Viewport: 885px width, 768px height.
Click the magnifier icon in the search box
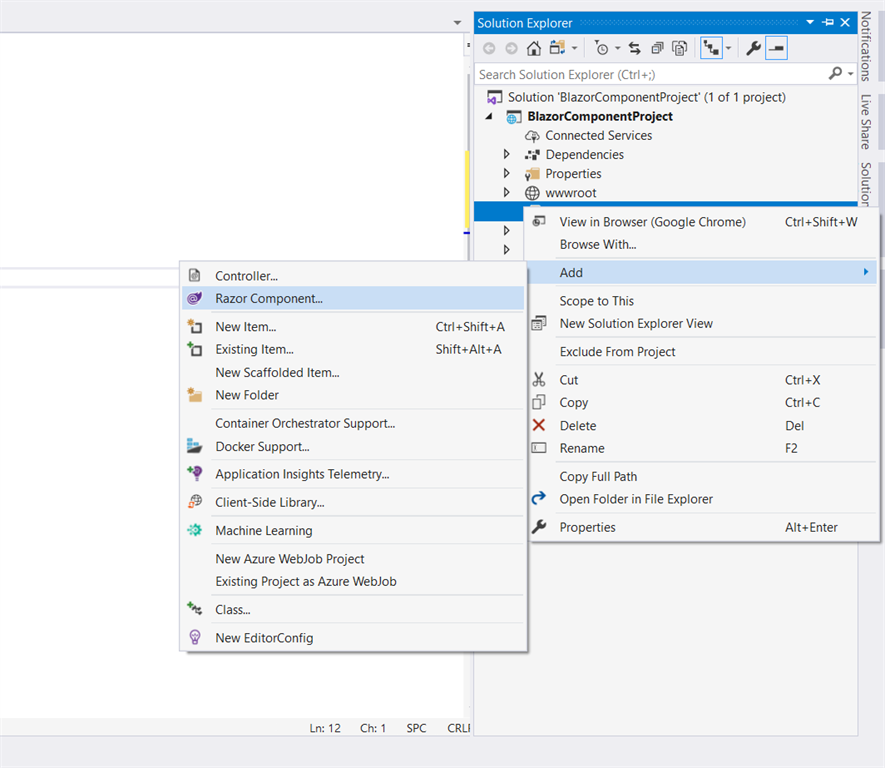(835, 73)
